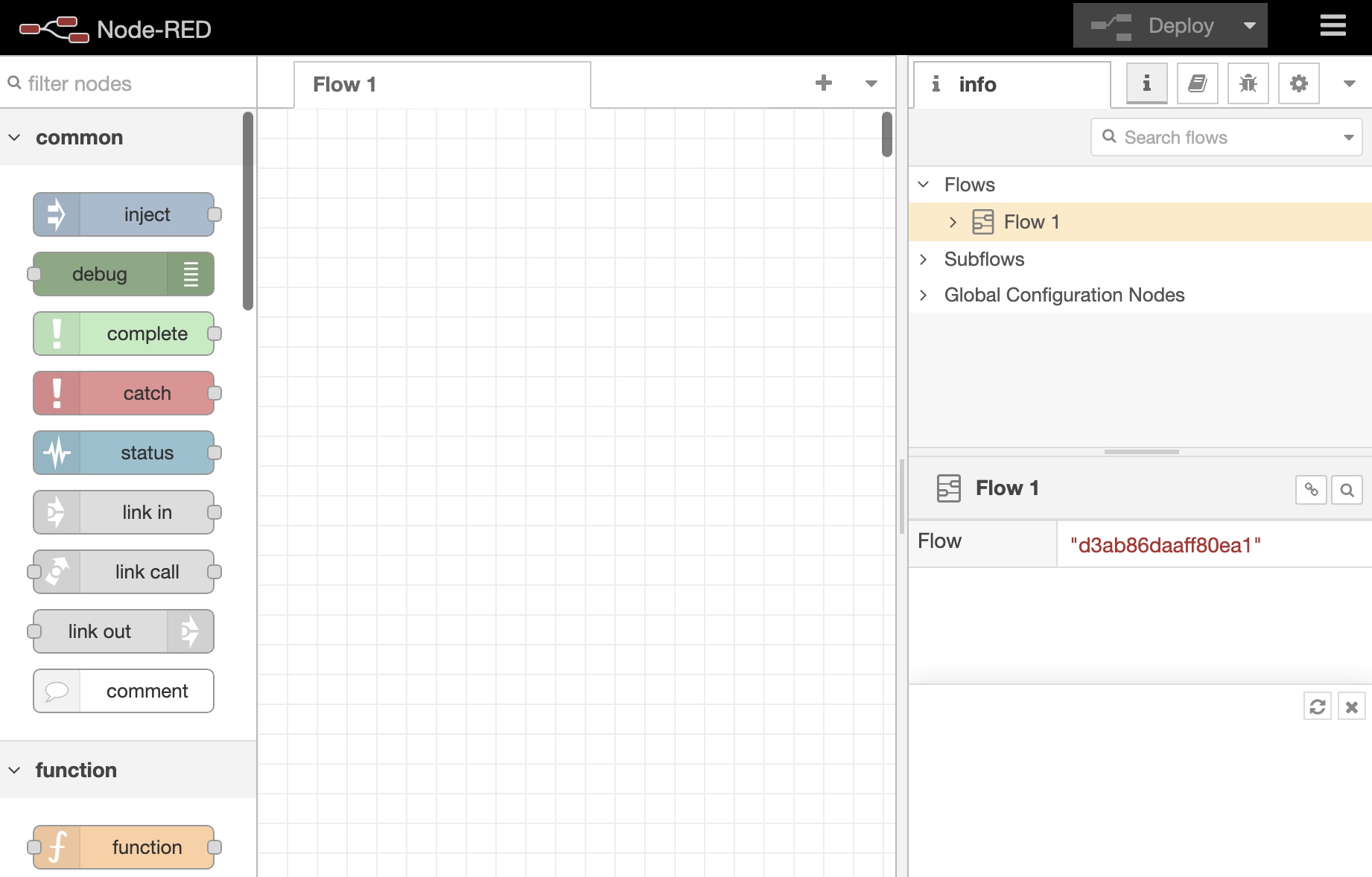This screenshot has width=1372, height=877.
Task: Click the find-in-workspace magnifier for Flow 1
Action: click(1347, 490)
